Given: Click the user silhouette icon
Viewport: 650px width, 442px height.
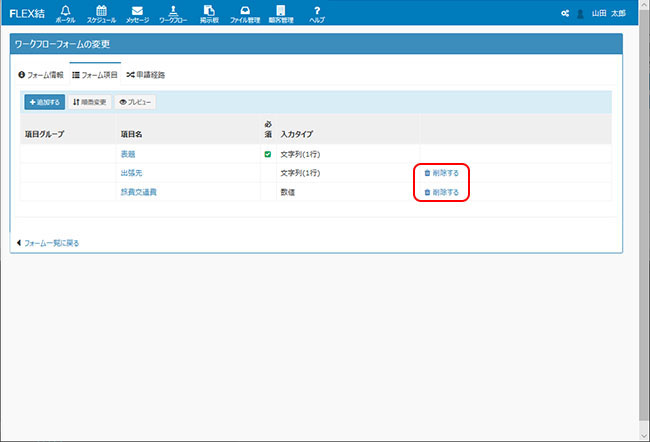Looking at the screenshot, I should 580,14.
